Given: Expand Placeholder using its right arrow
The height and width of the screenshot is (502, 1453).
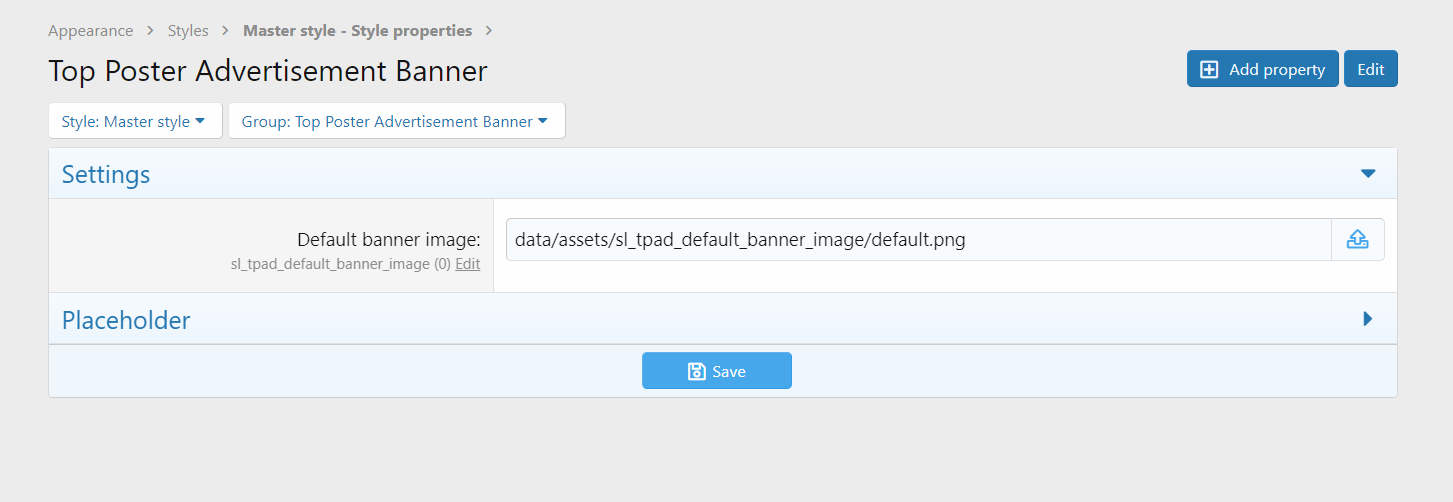Looking at the screenshot, I should tap(1368, 319).
